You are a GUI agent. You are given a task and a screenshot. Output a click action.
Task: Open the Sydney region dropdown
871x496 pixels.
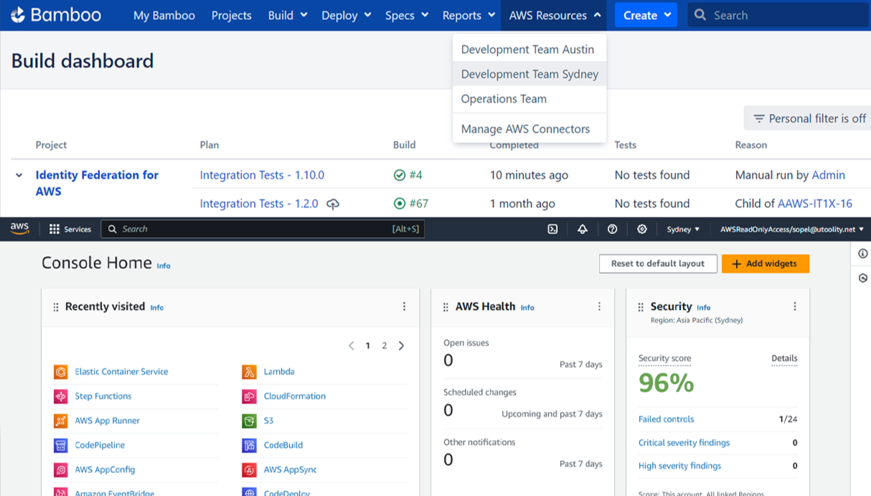pos(683,229)
